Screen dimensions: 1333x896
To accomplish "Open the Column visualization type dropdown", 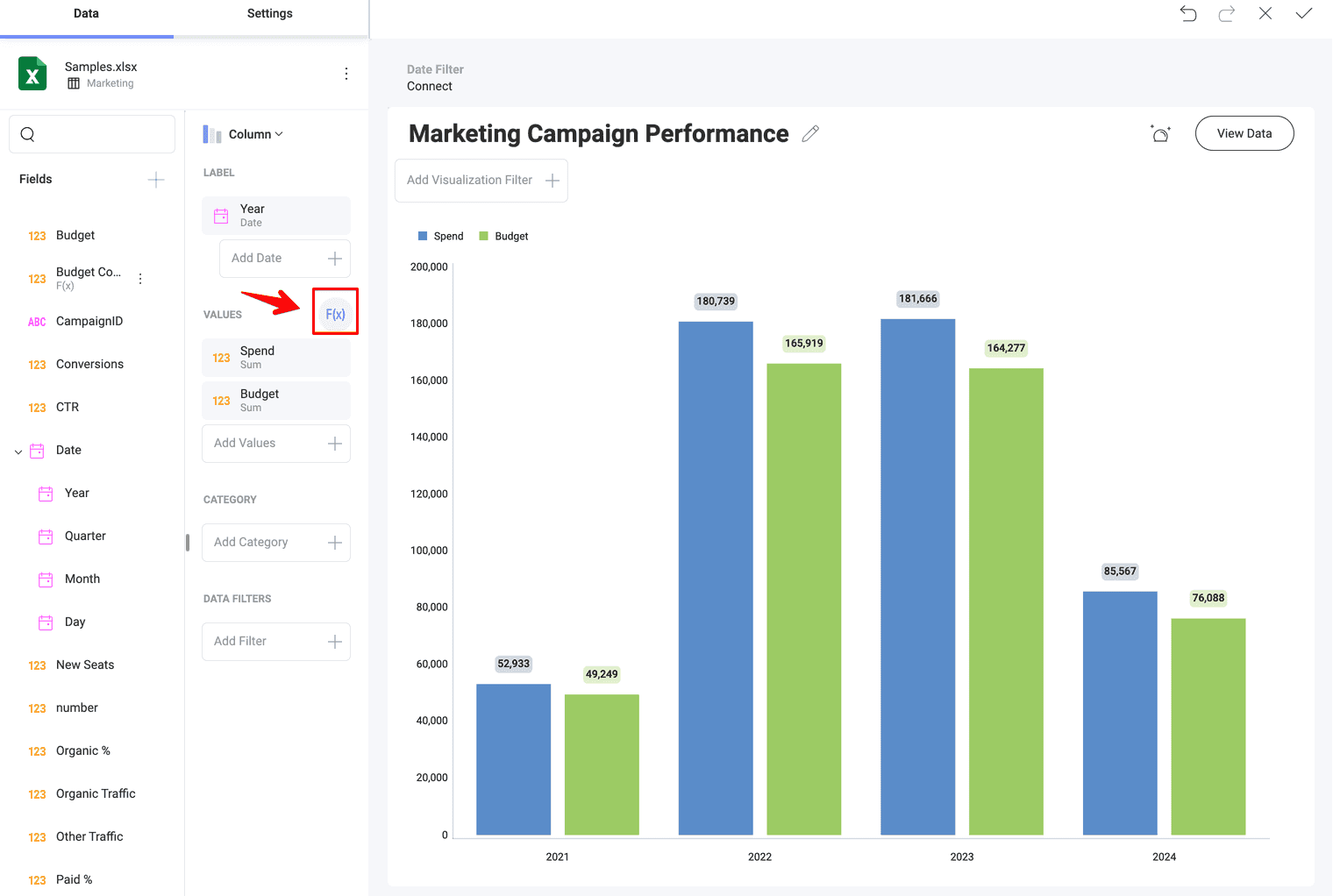I will (x=256, y=134).
